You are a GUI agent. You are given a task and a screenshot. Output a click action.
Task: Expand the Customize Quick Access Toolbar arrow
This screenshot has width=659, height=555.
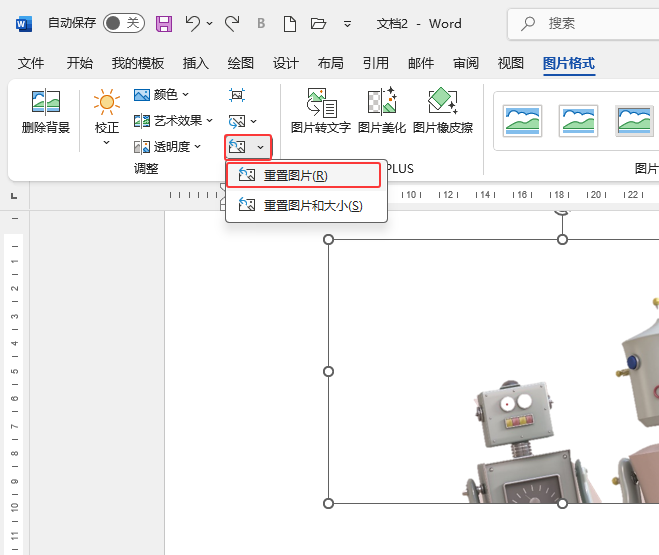[347, 24]
